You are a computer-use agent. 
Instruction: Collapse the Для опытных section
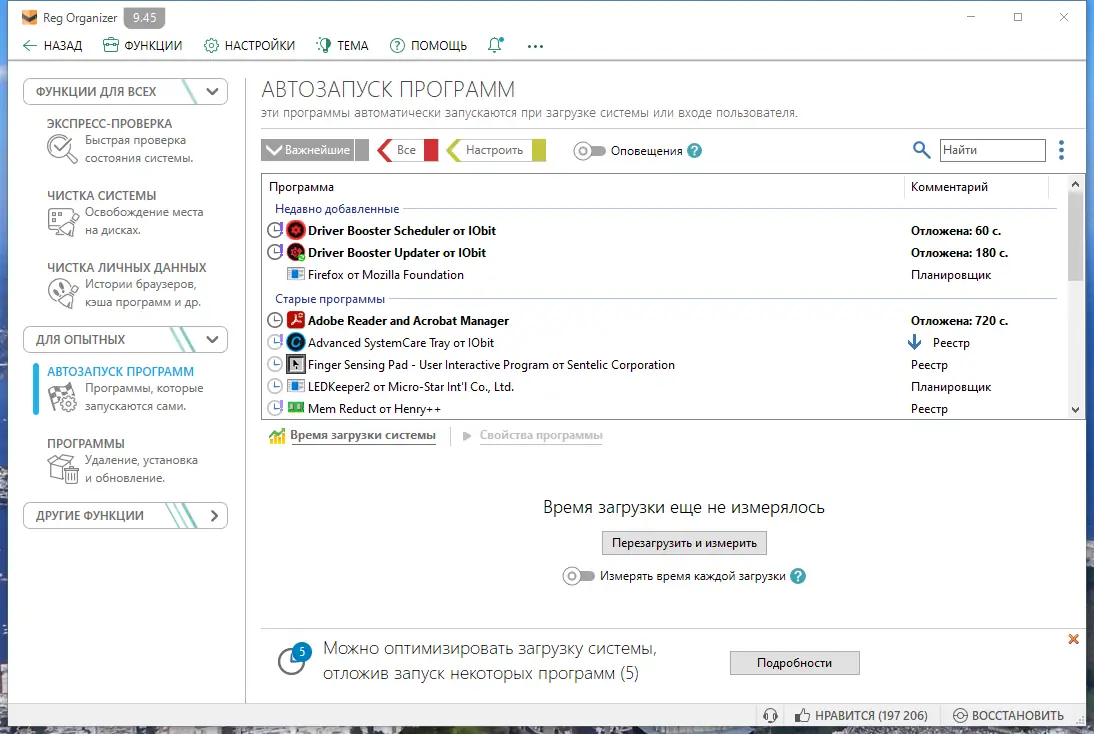point(126,340)
